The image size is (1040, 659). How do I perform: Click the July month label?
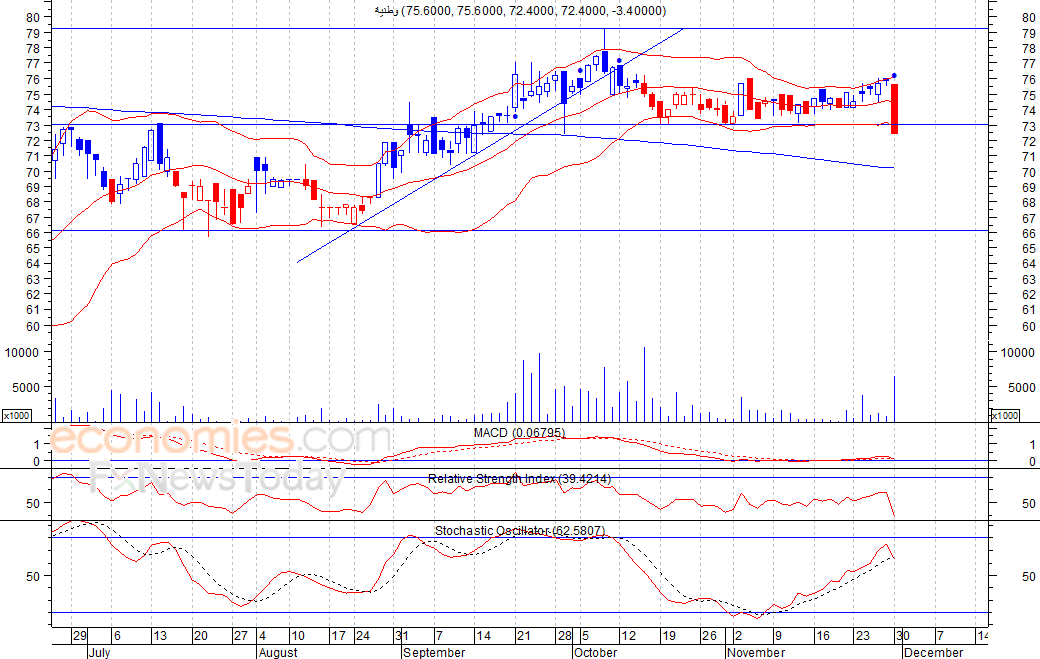click(x=99, y=652)
